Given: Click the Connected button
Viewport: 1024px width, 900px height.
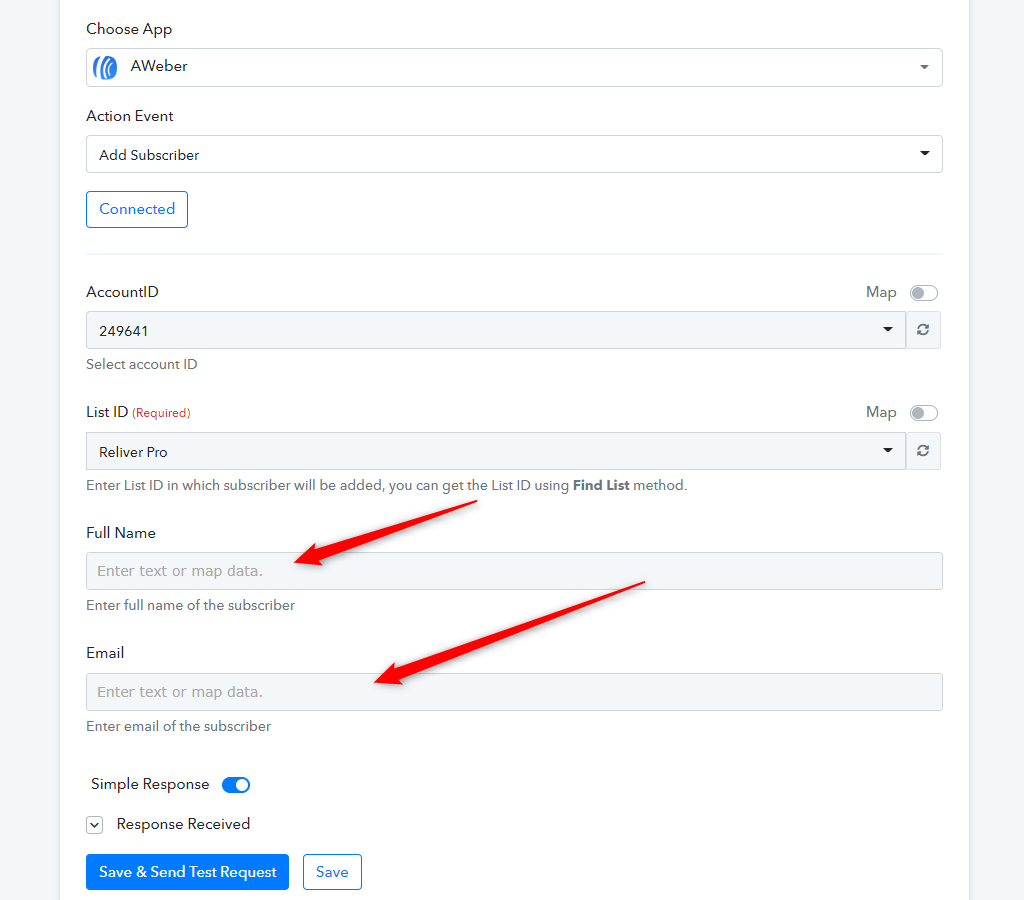Looking at the screenshot, I should [137, 209].
